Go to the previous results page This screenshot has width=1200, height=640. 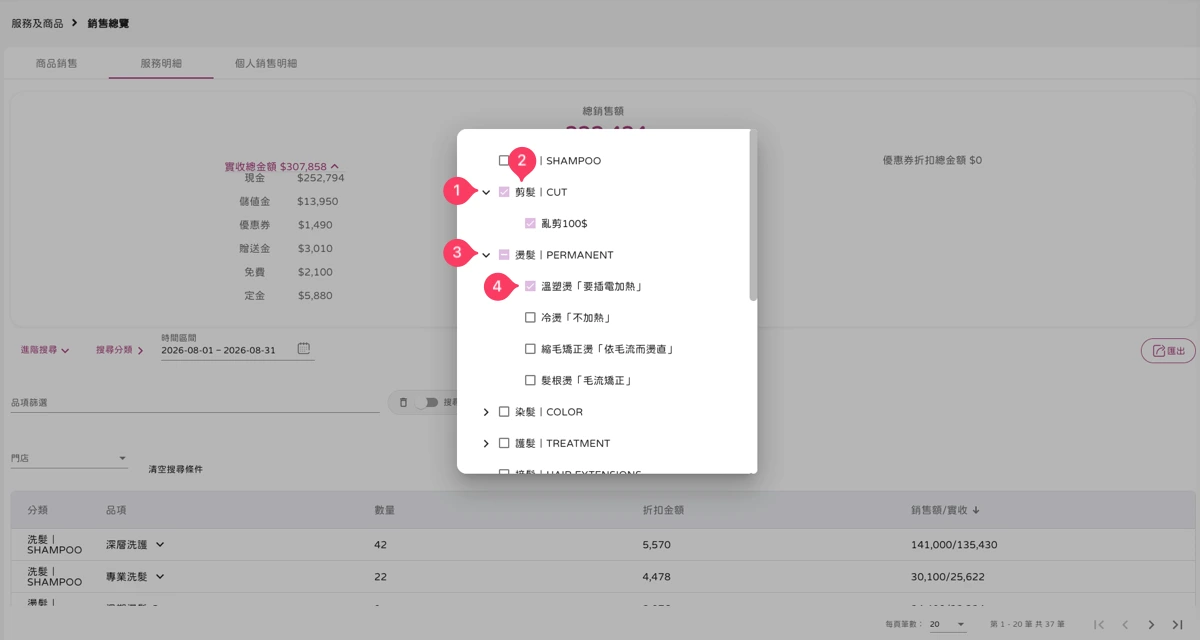[x=1125, y=624]
